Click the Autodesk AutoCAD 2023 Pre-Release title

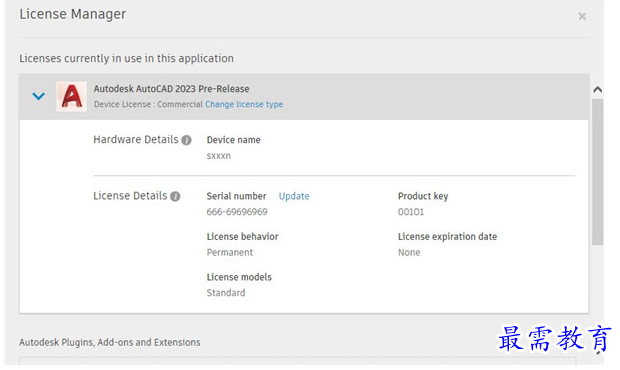click(171, 89)
